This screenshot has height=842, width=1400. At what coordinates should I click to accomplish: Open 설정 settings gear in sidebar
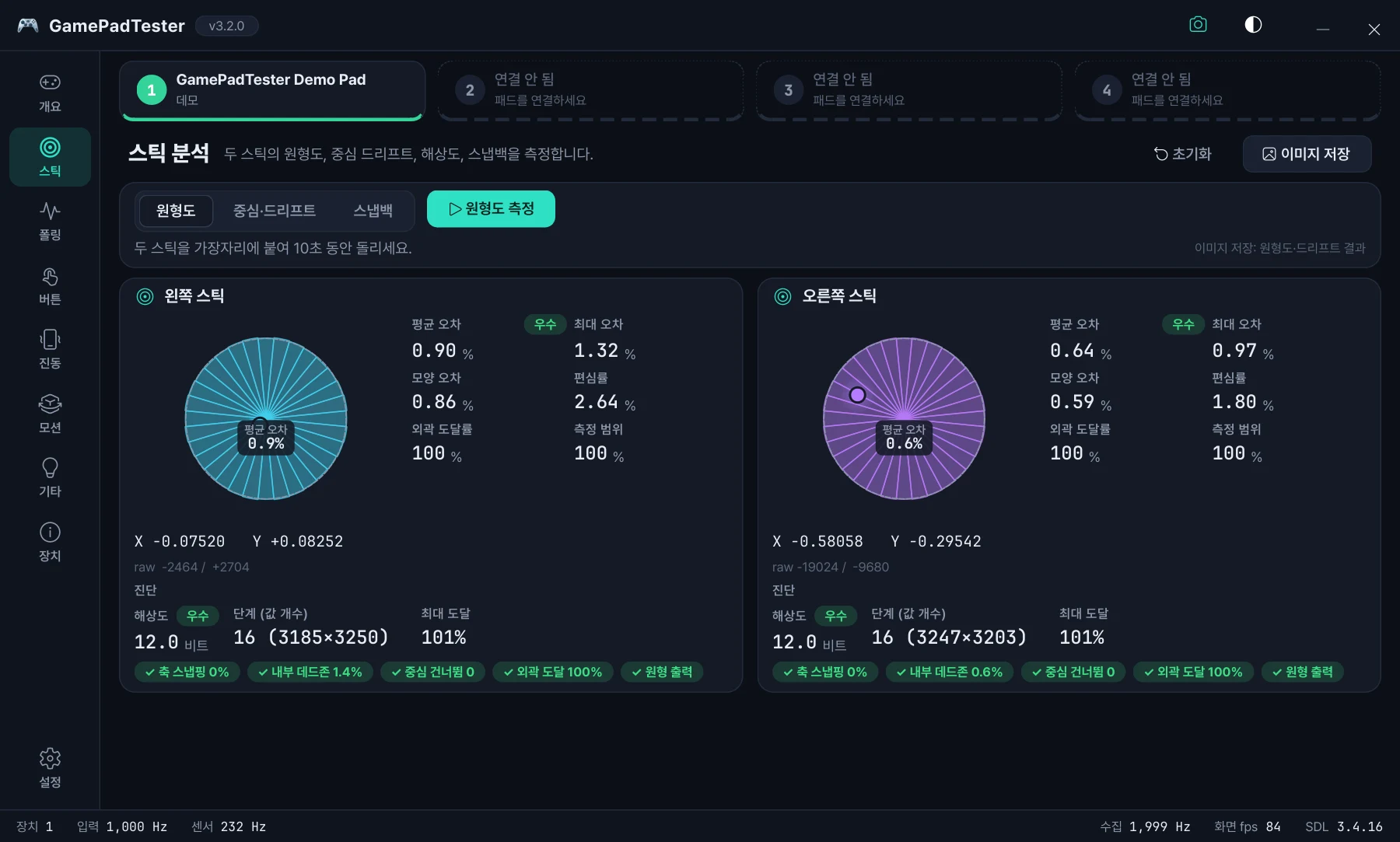(x=50, y=768)
